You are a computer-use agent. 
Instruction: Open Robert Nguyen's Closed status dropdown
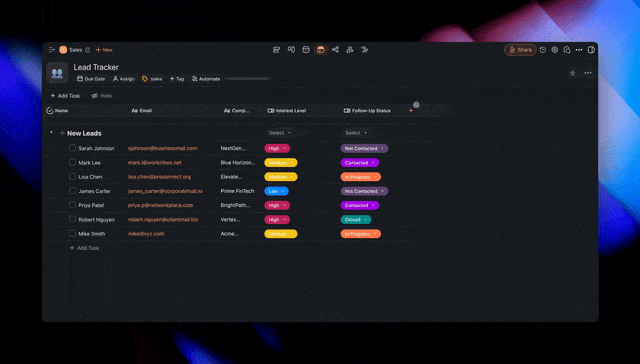pos(356,220)
